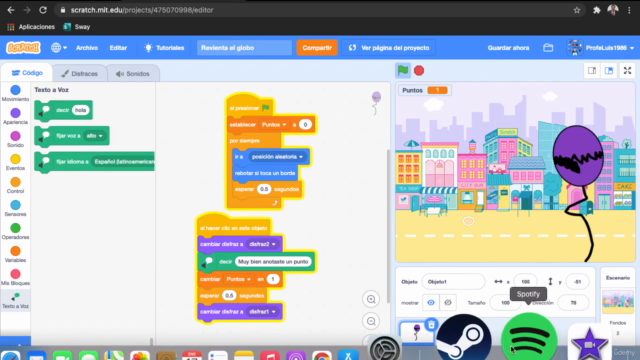Click the 'decir hola' palette block
640x360 pixels.
(64, 110)
